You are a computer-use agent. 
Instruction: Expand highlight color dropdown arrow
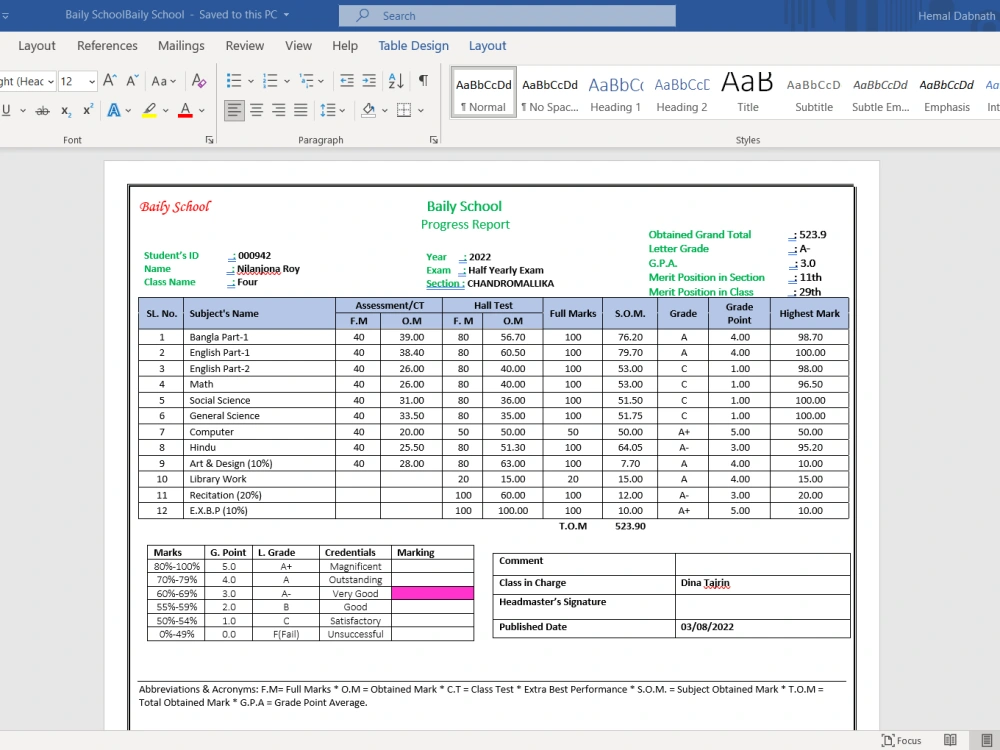coord(165,110)
